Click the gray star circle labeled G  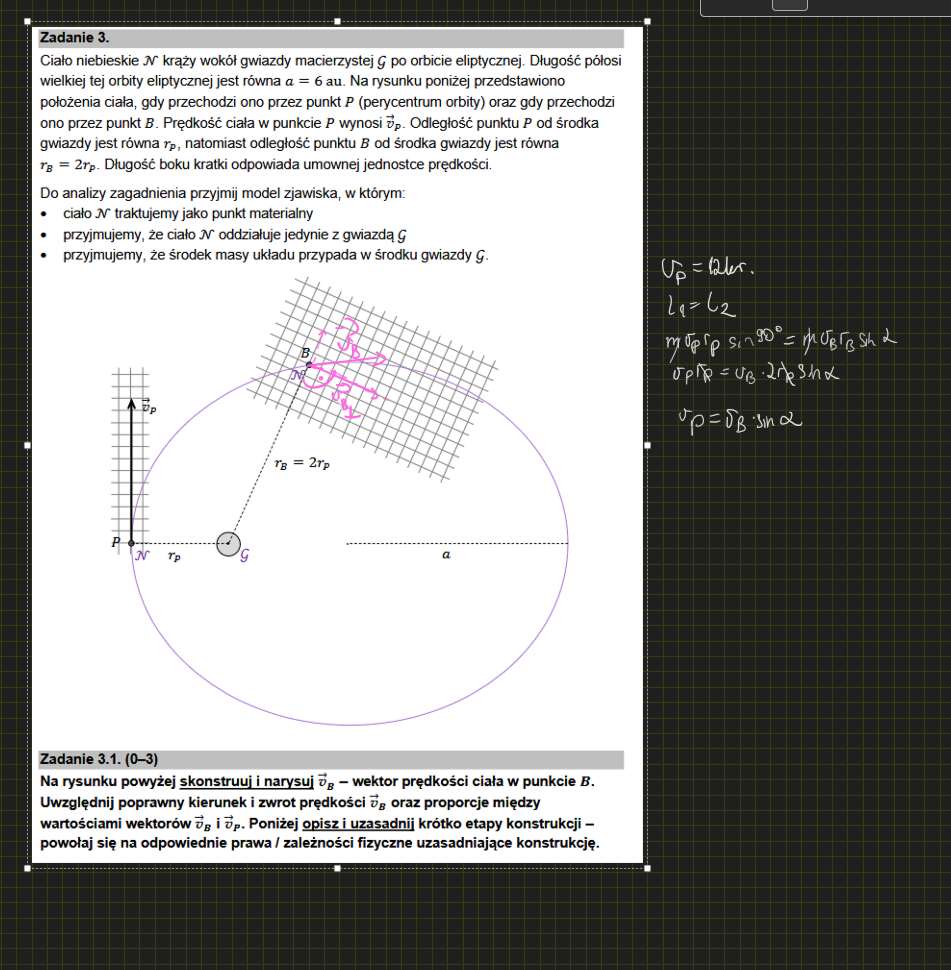[x=228, y=543]
